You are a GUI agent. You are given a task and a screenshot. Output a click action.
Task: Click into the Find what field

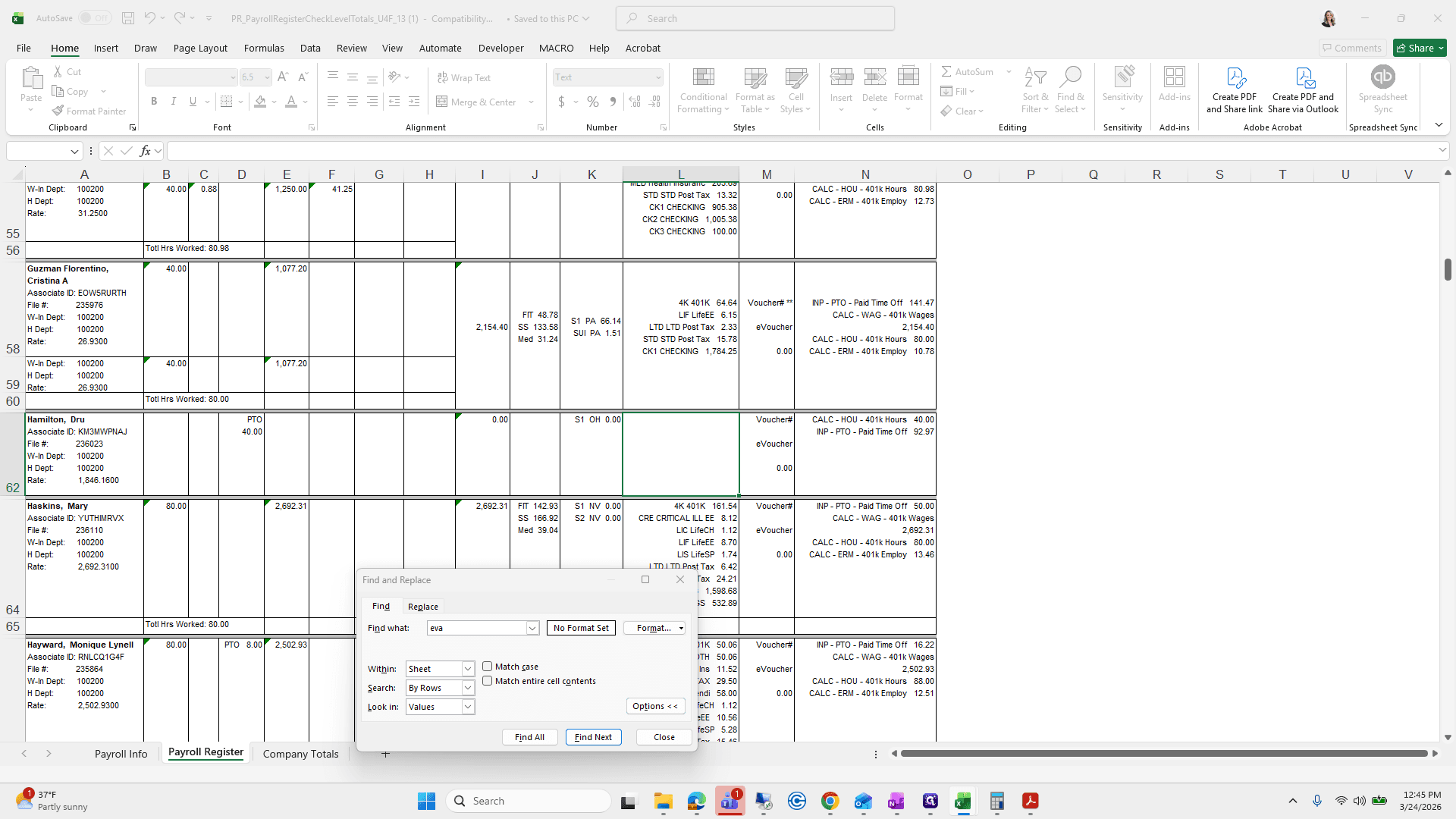tap(477, 628)
